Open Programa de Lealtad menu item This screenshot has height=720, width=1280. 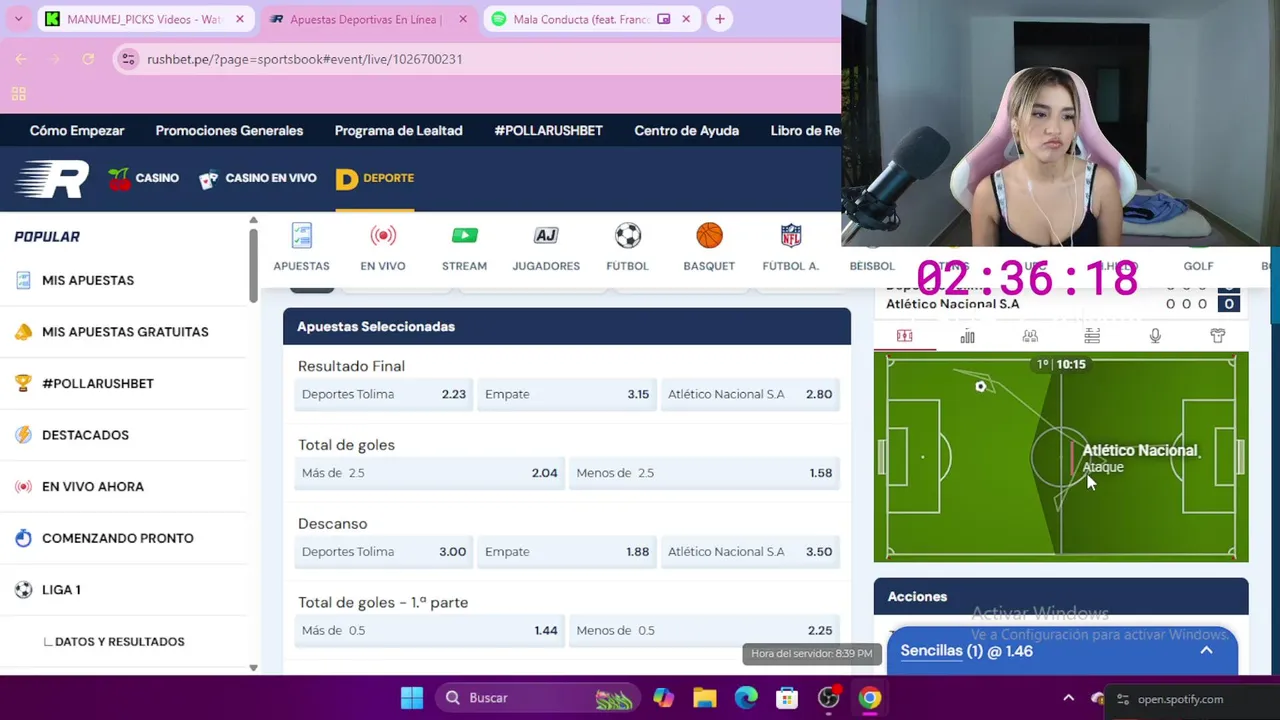[x=398, y=131]
